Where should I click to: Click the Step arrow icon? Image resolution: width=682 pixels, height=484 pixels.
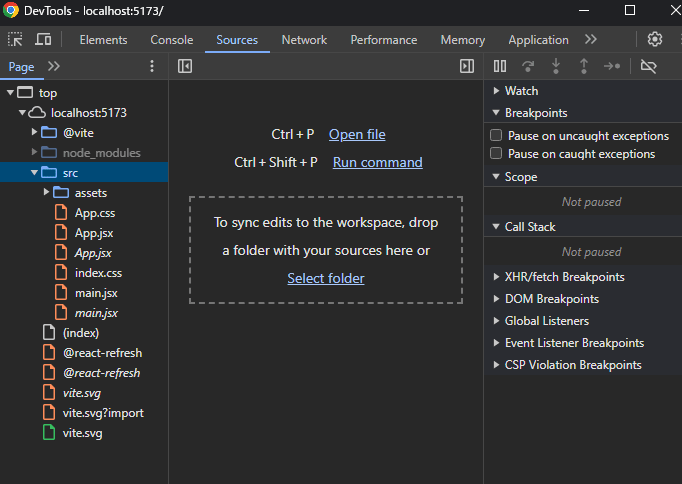[612, 66]
